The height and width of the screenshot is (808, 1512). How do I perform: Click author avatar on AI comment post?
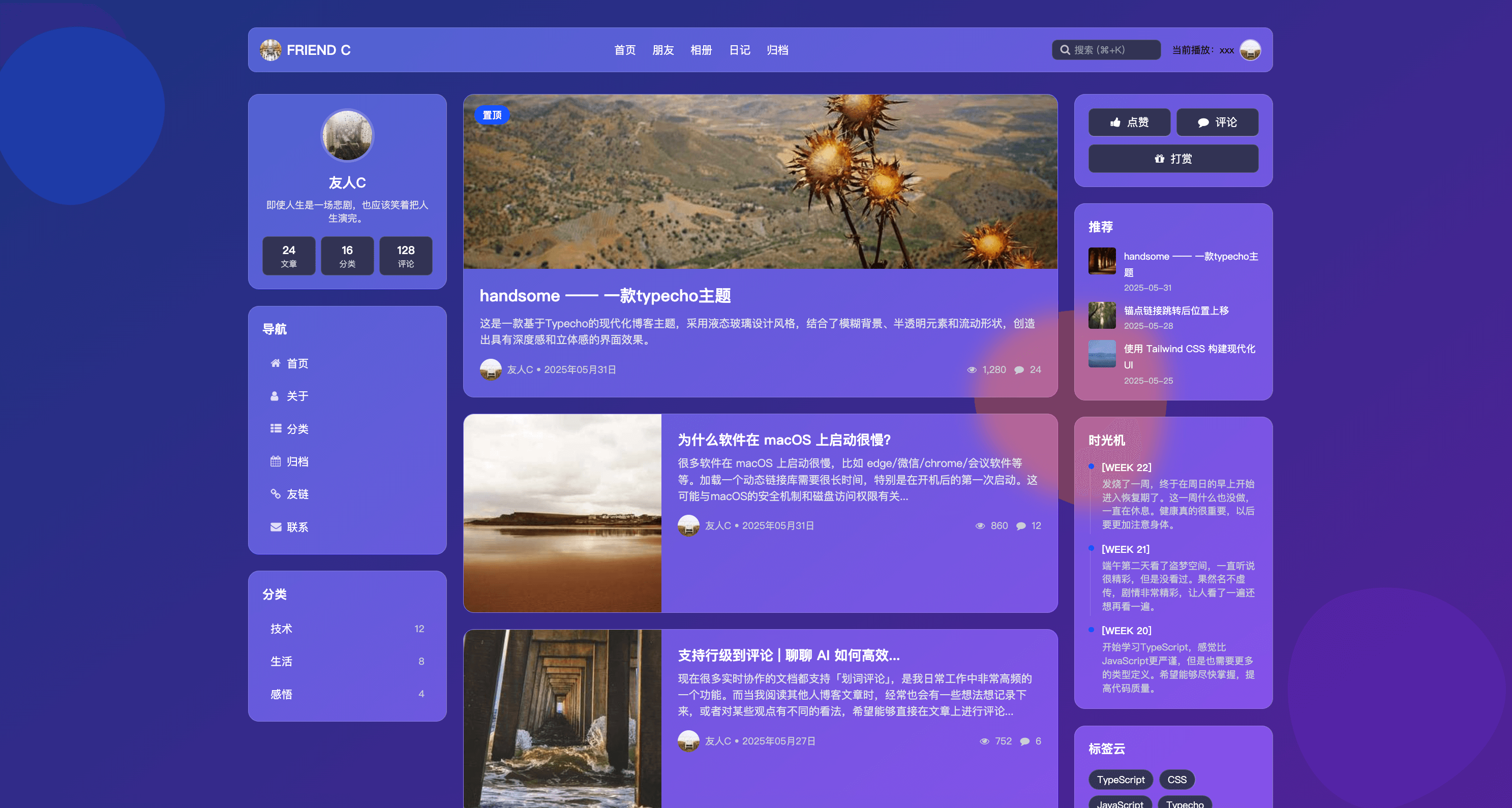pos(688,741)
